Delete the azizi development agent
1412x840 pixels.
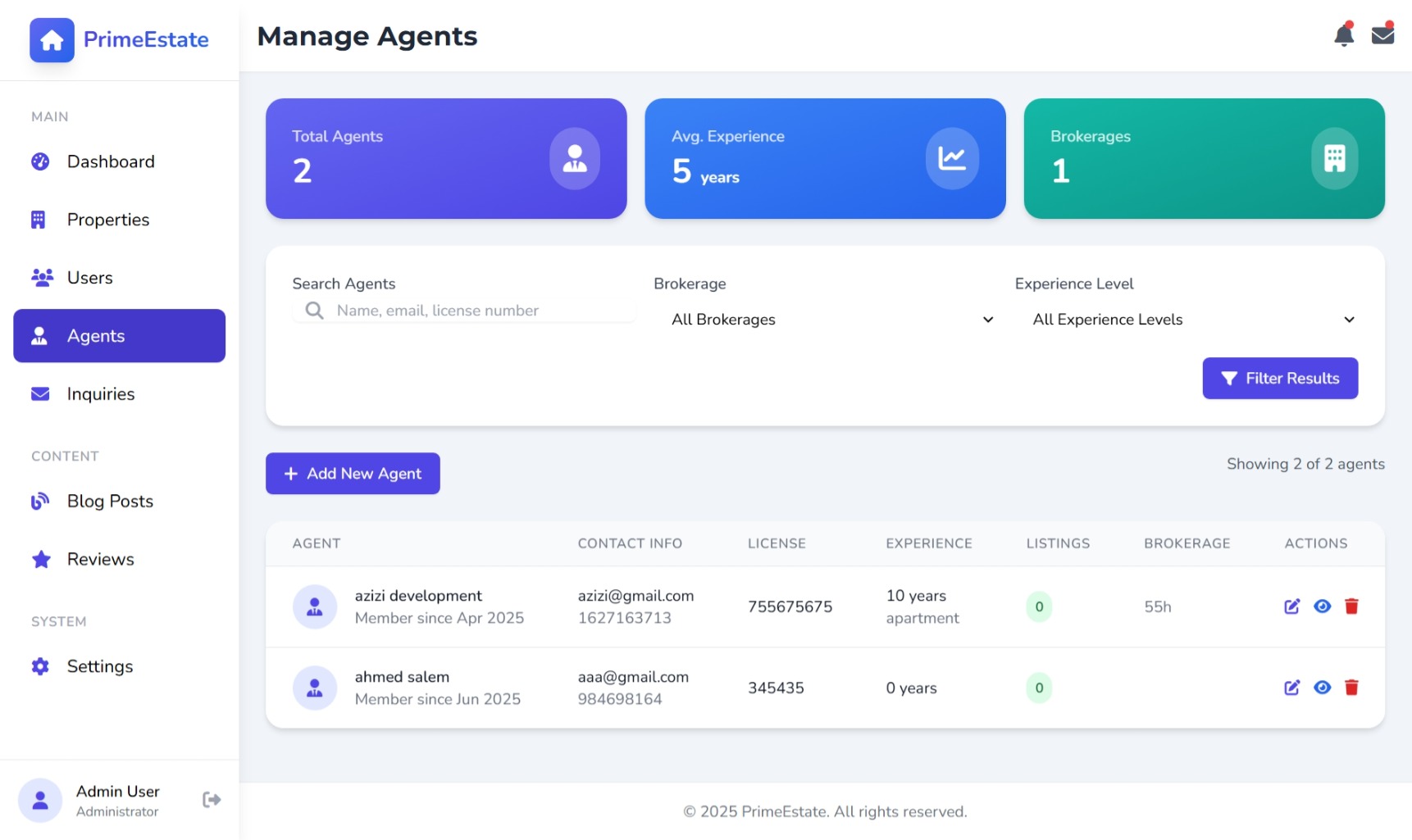[1351, 606]
